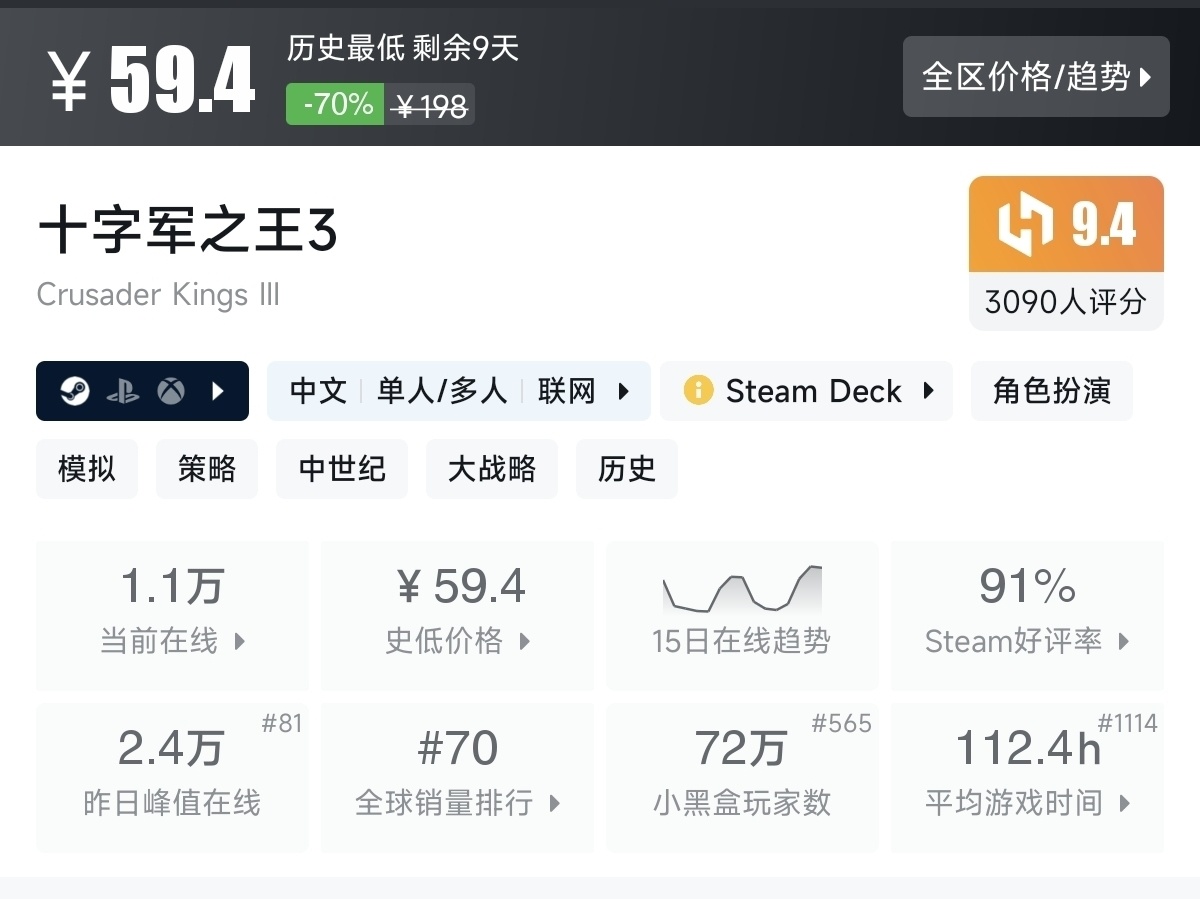
Task: Select the 模拟 genre tag
Action: click(87, 469)
